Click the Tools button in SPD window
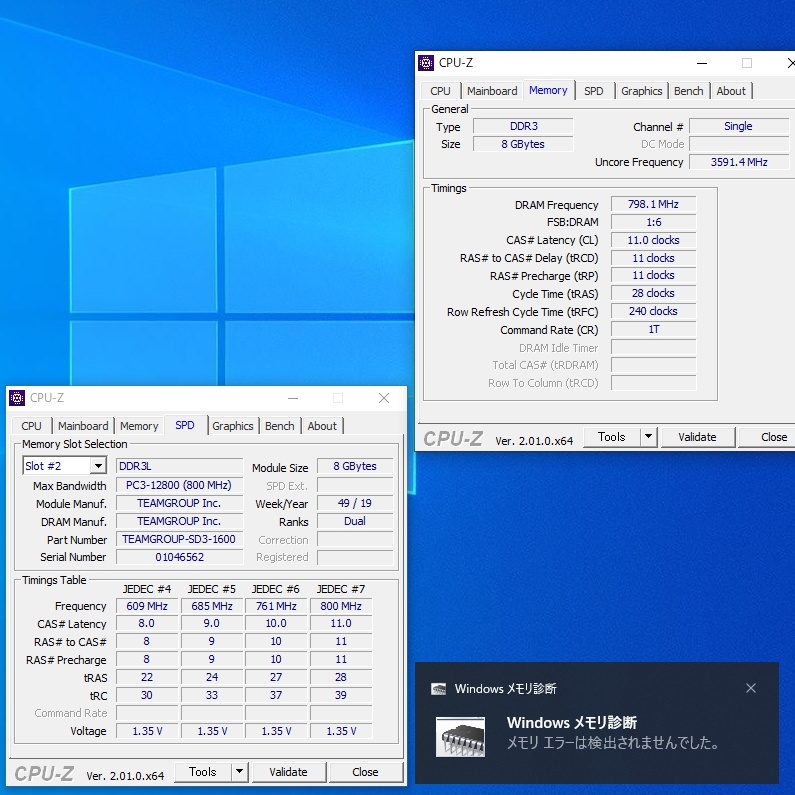Viewport: 795px width, 795px height. 202,772
